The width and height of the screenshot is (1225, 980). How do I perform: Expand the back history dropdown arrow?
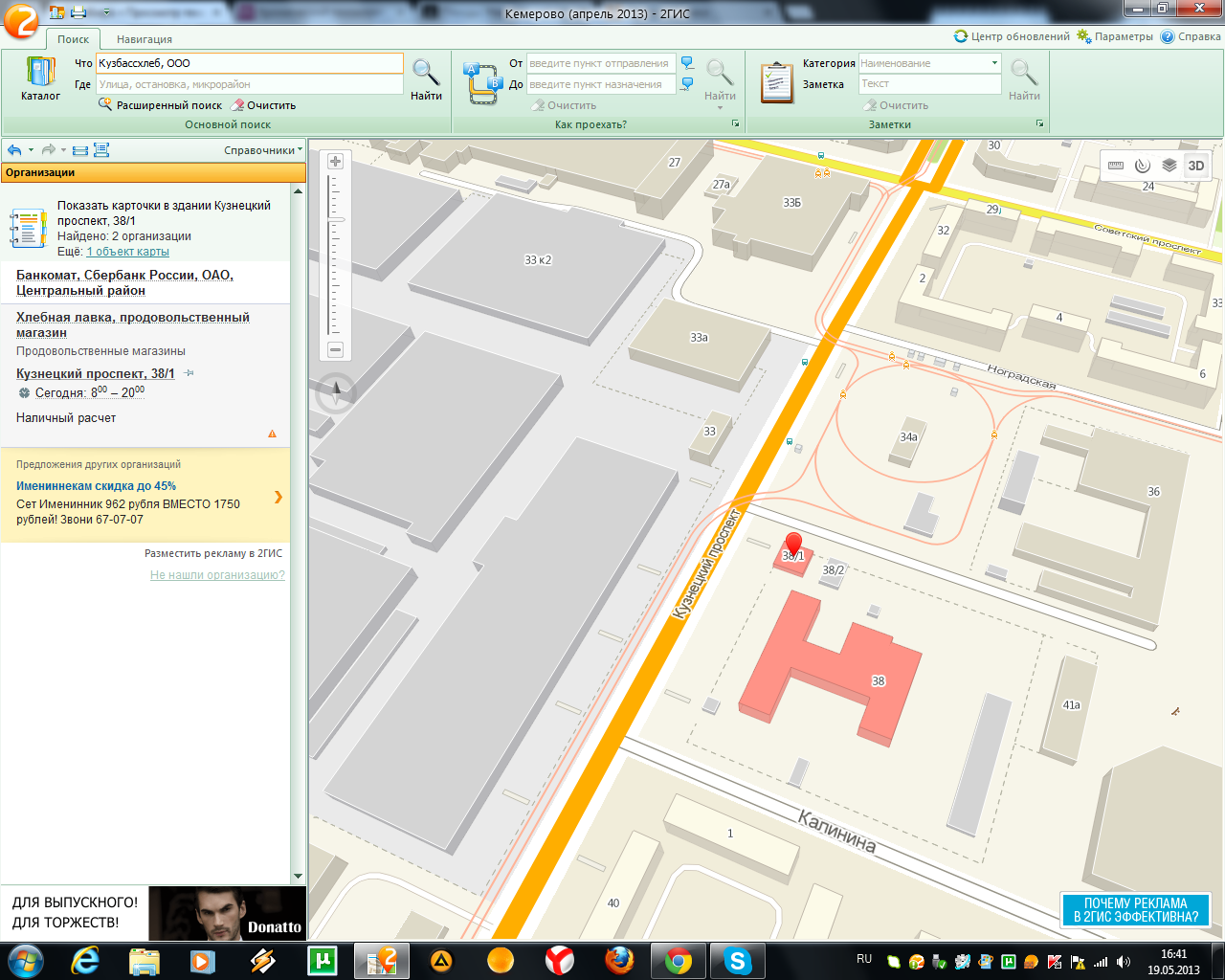31,150
